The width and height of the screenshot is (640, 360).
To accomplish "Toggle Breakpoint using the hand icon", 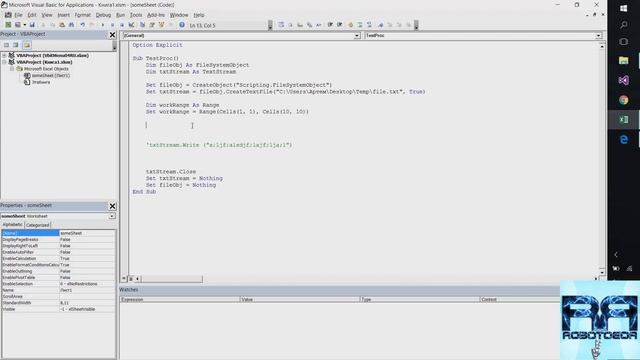I will pyautogui.click(x=350, y=25).
